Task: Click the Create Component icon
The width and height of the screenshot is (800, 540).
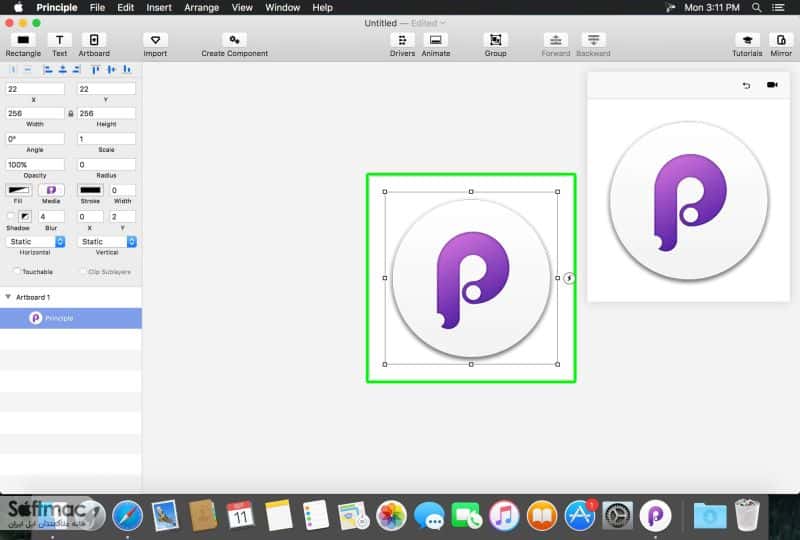Action: click(x=234, y=40)
